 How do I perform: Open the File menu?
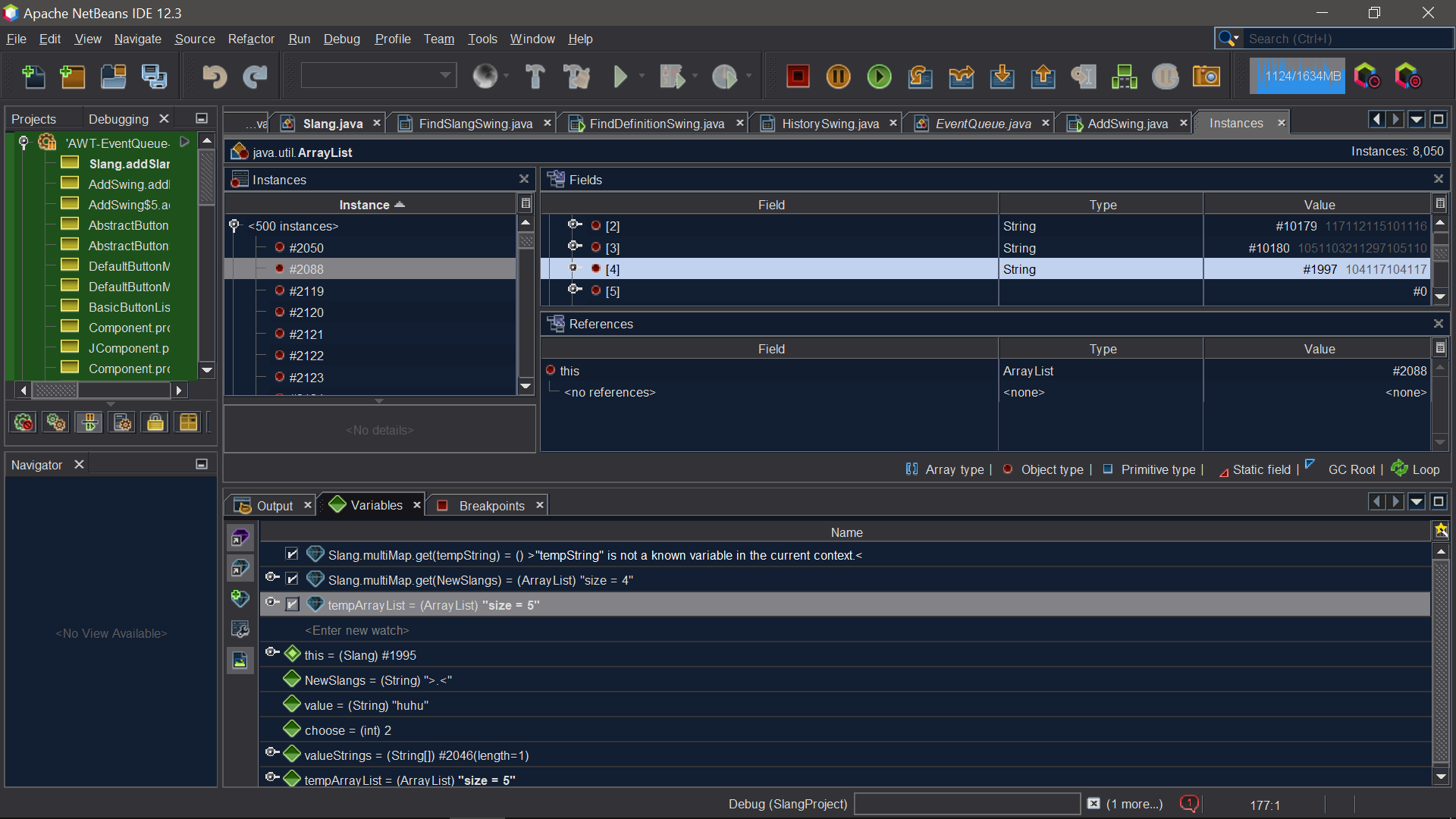[x=17, y=39]
